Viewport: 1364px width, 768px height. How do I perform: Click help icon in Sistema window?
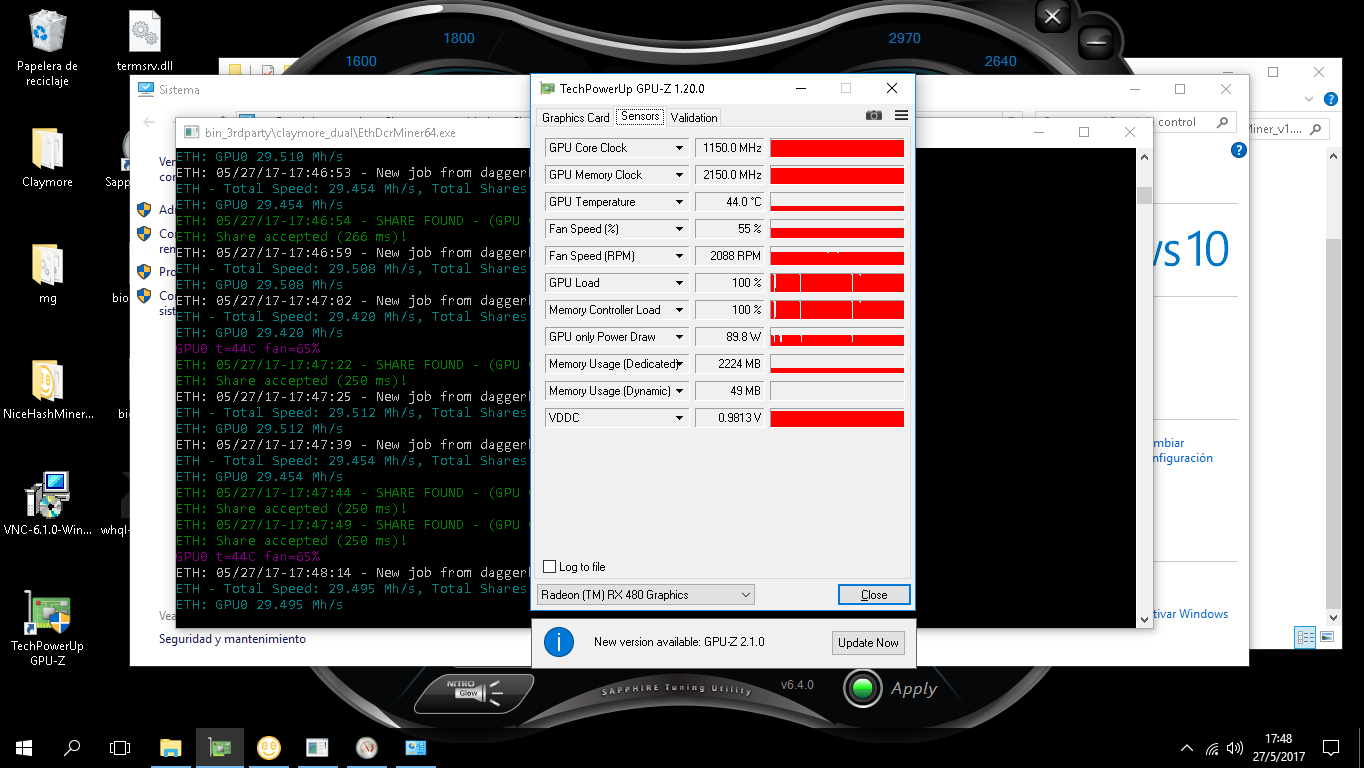(x=1238, y=150)
